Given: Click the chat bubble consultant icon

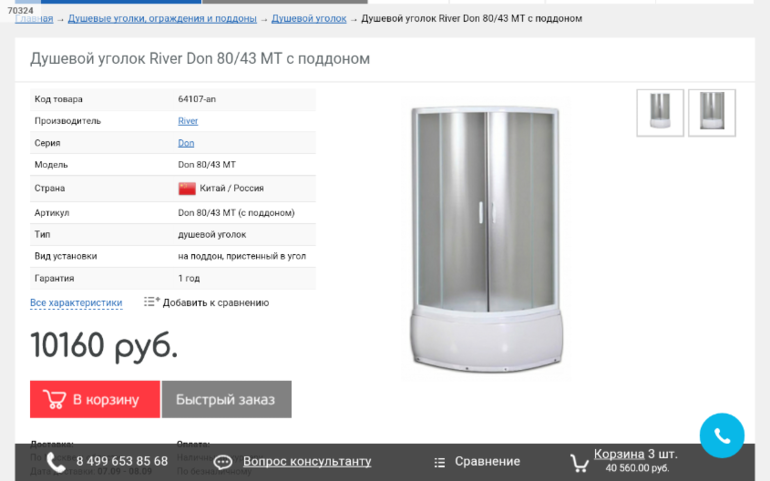Looking at the screenshot, I should pyautogui.click(x=222, y=462).
